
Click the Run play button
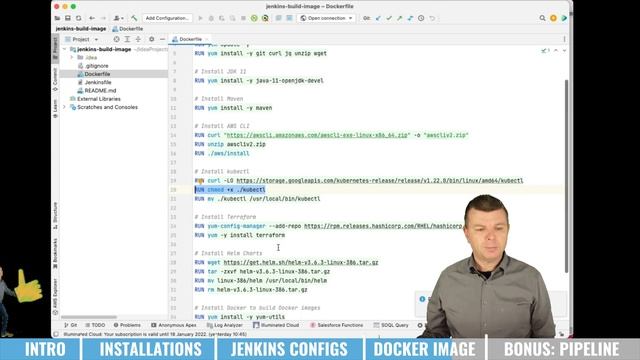200,18
